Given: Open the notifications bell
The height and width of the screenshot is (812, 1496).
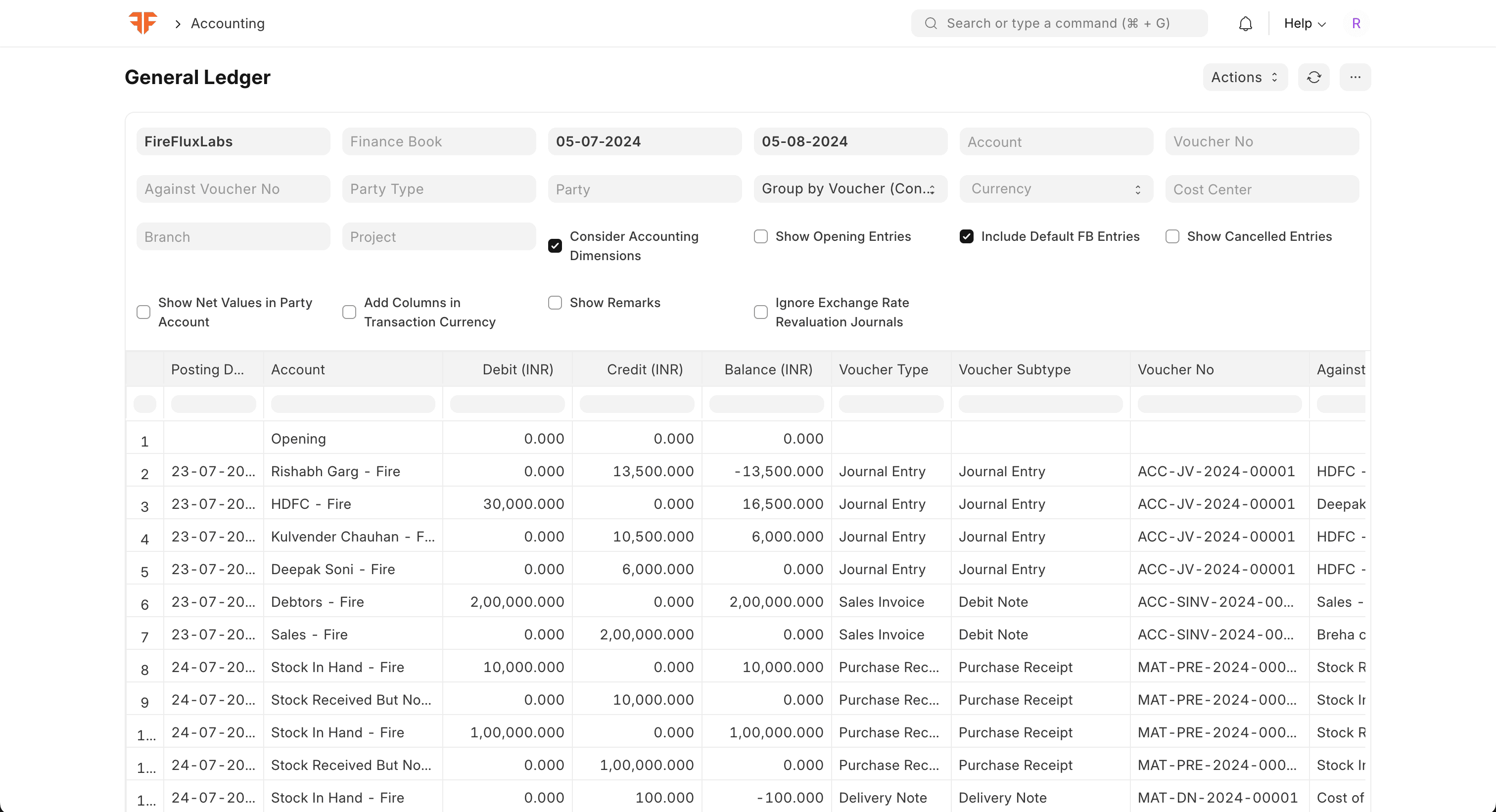Looking at the screenshot, I should coord(1245,23).
